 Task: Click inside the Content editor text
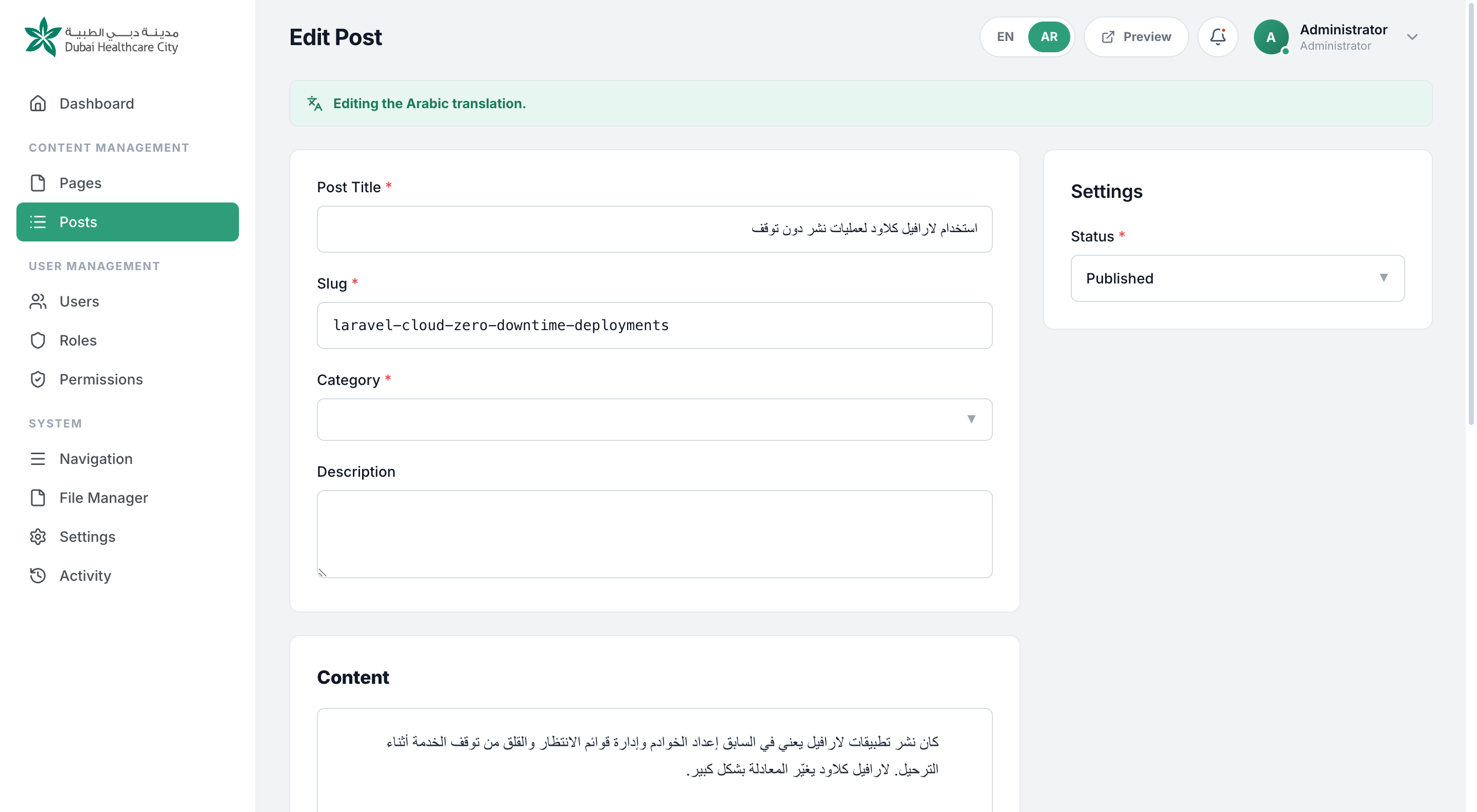tap(662, 755)
